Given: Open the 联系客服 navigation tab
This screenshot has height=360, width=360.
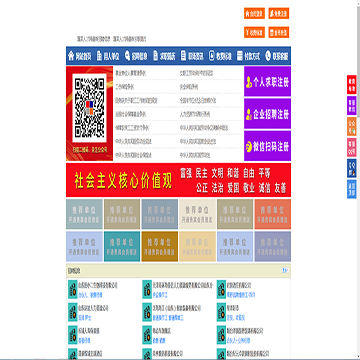Looking at the screenshot, I should pos(277,56).
